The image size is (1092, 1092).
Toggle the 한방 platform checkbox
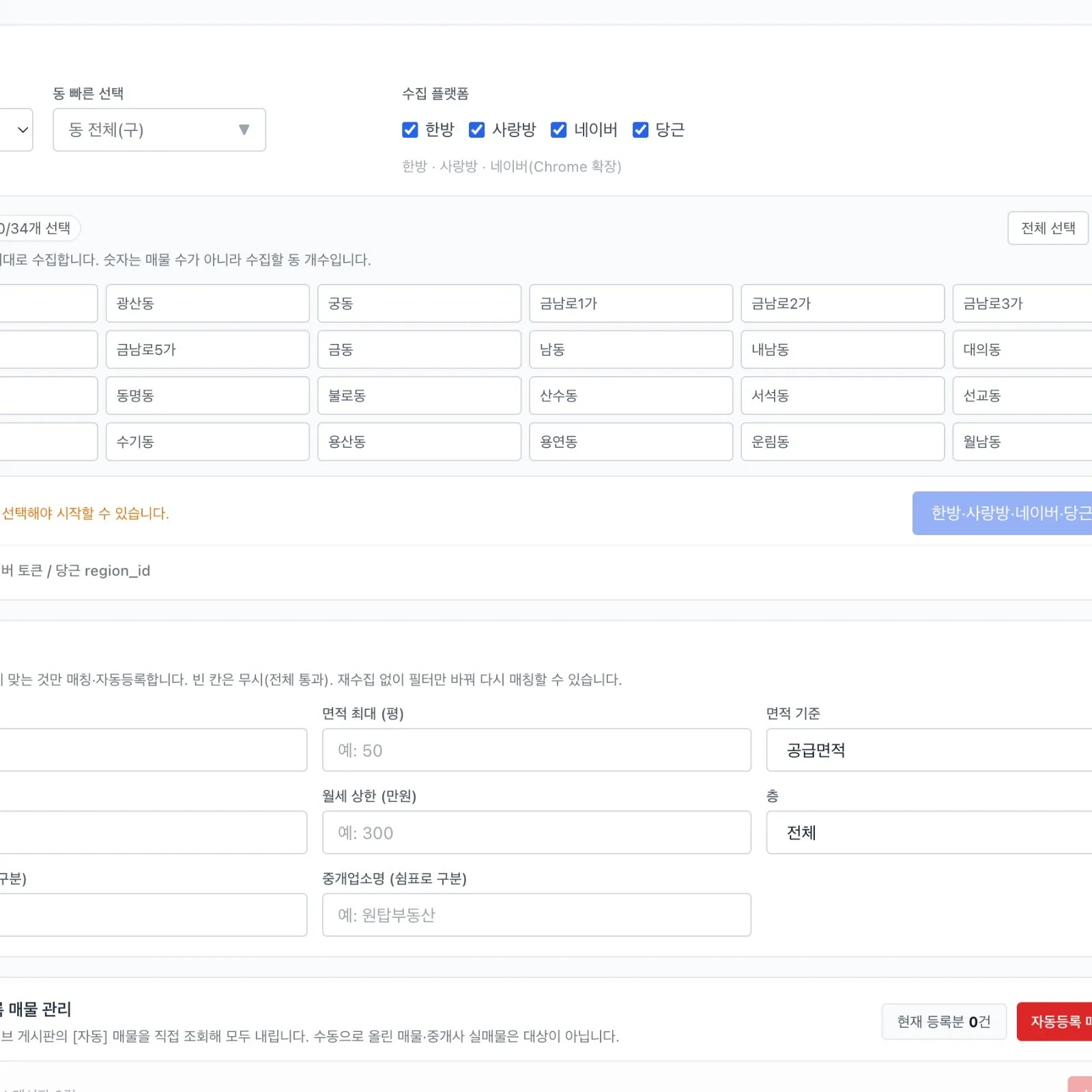tap(409, 130)
